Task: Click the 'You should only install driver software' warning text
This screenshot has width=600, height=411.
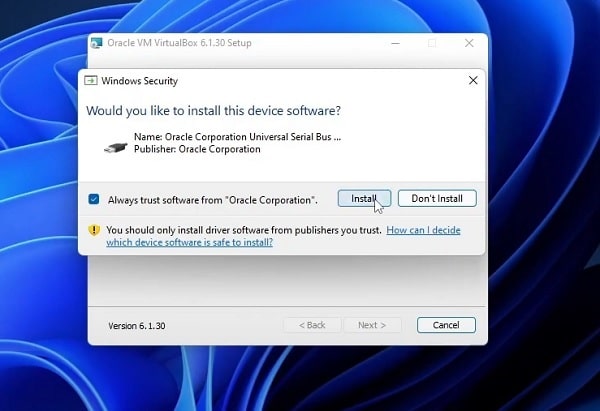Action: [244, 230]
